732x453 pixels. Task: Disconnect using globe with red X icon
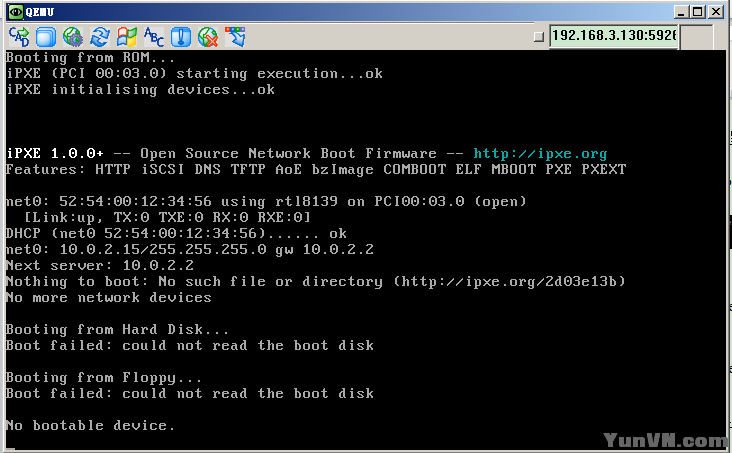coord(208,36)
